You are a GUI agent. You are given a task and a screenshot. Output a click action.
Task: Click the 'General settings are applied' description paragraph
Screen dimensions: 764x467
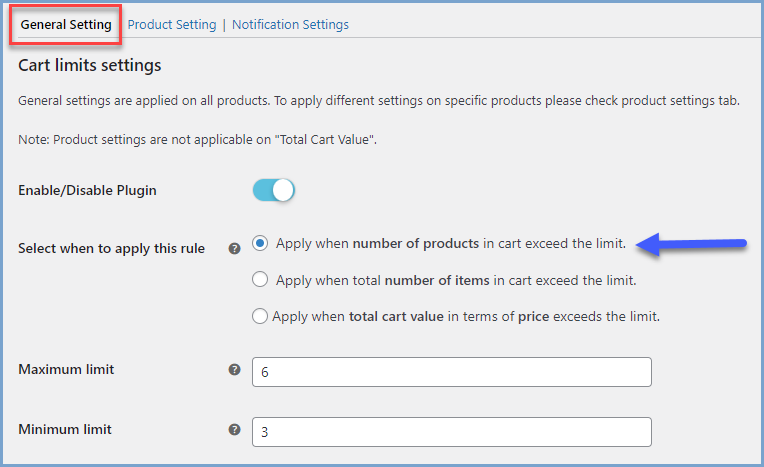coord(379,102)
